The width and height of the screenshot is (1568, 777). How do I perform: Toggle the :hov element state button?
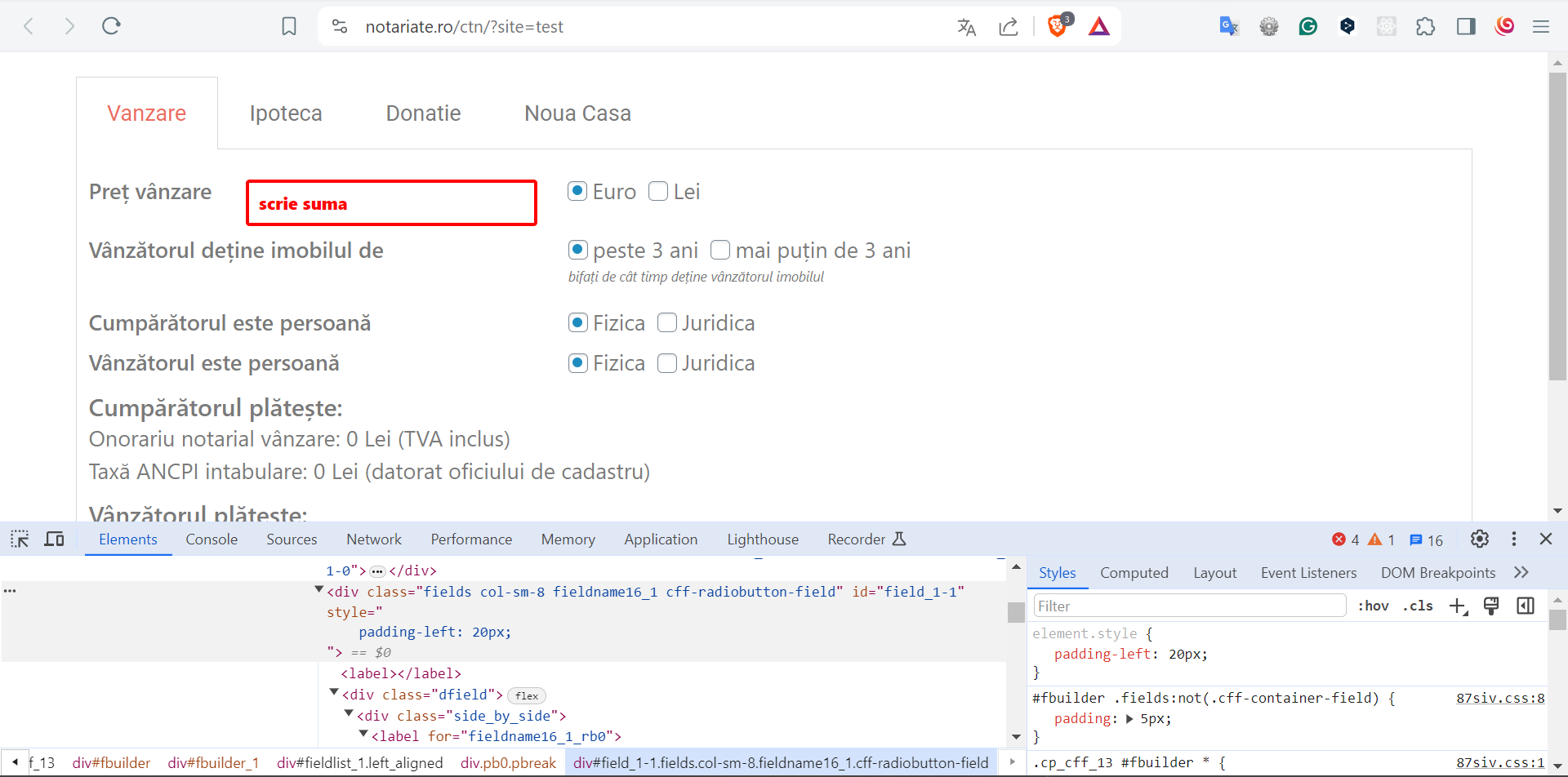1373,606
